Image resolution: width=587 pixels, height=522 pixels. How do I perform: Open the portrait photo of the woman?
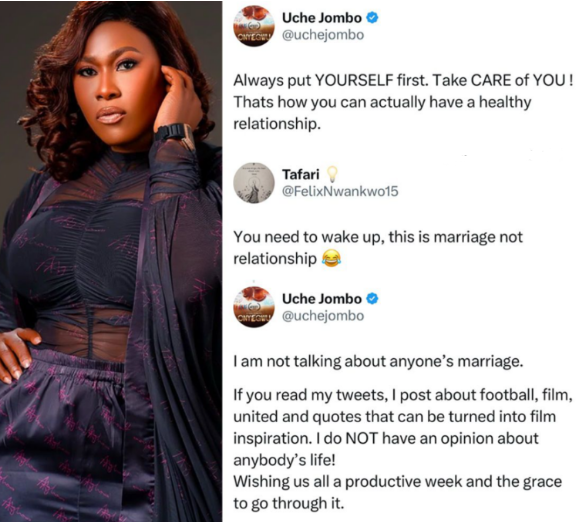111,261
